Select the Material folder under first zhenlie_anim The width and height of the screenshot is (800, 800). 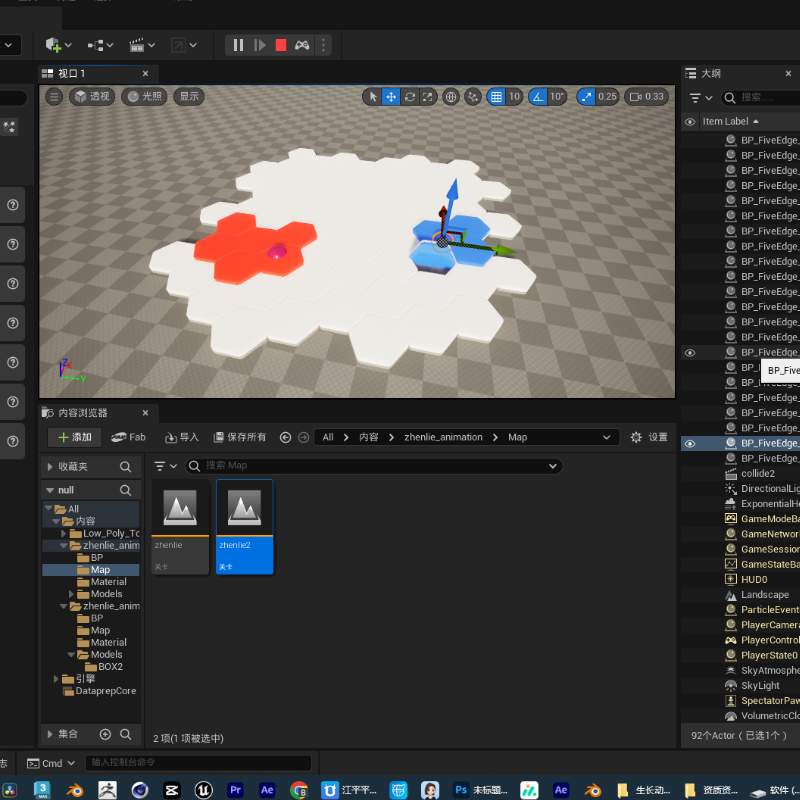coord(108,582)
